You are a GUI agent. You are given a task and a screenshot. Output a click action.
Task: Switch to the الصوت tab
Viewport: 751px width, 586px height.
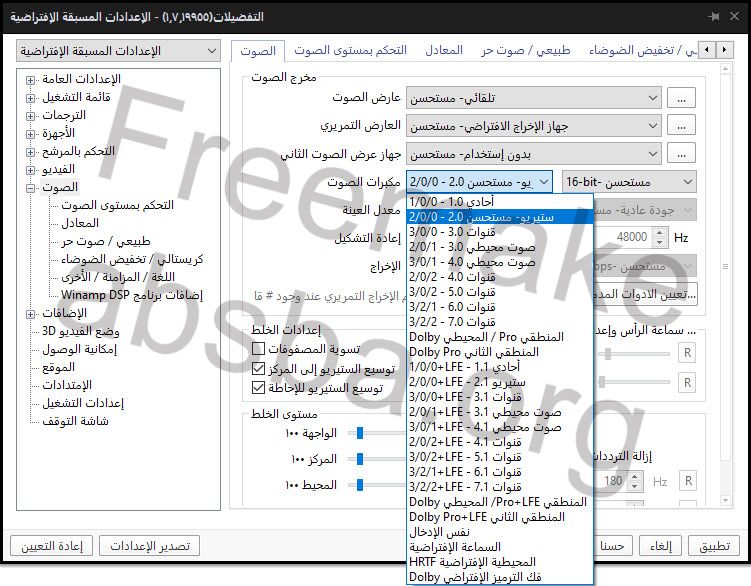pos(258,51)
